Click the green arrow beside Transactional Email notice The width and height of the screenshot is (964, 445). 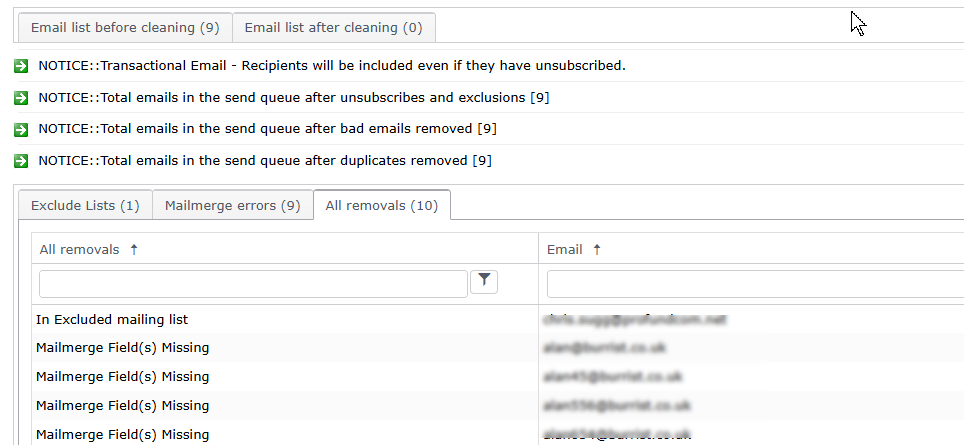pos(21,66)
